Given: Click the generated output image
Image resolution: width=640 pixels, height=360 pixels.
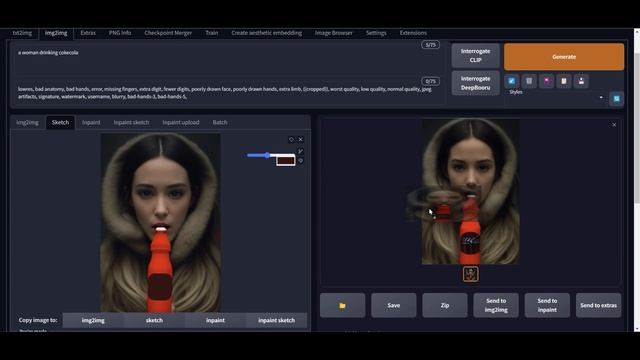Looking at the screenshot, I should (471, 192).
